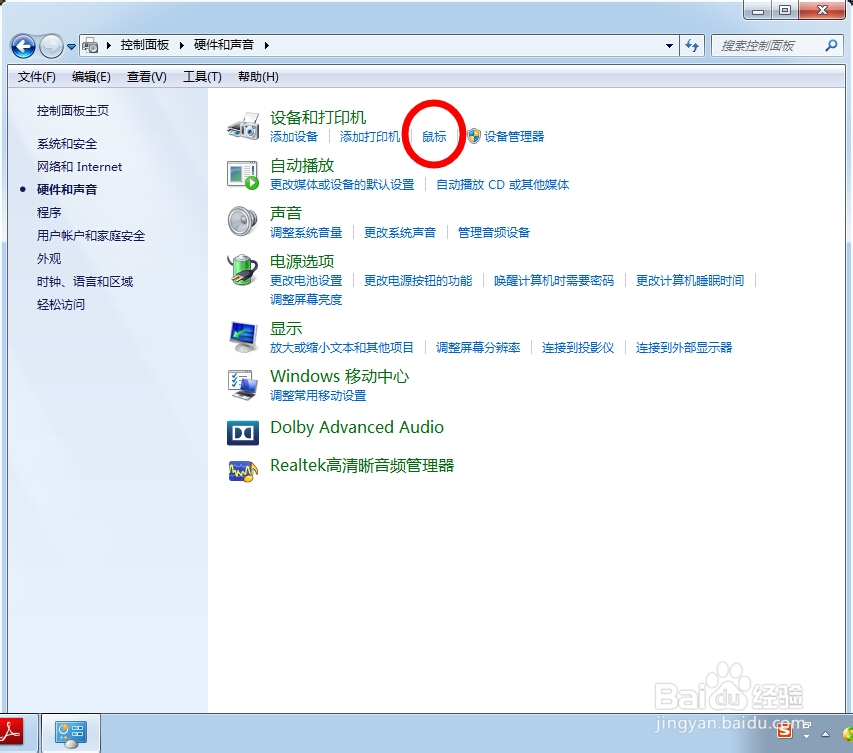
Task: Open the 文件(F) menu
Action: [x=36, y=77]
